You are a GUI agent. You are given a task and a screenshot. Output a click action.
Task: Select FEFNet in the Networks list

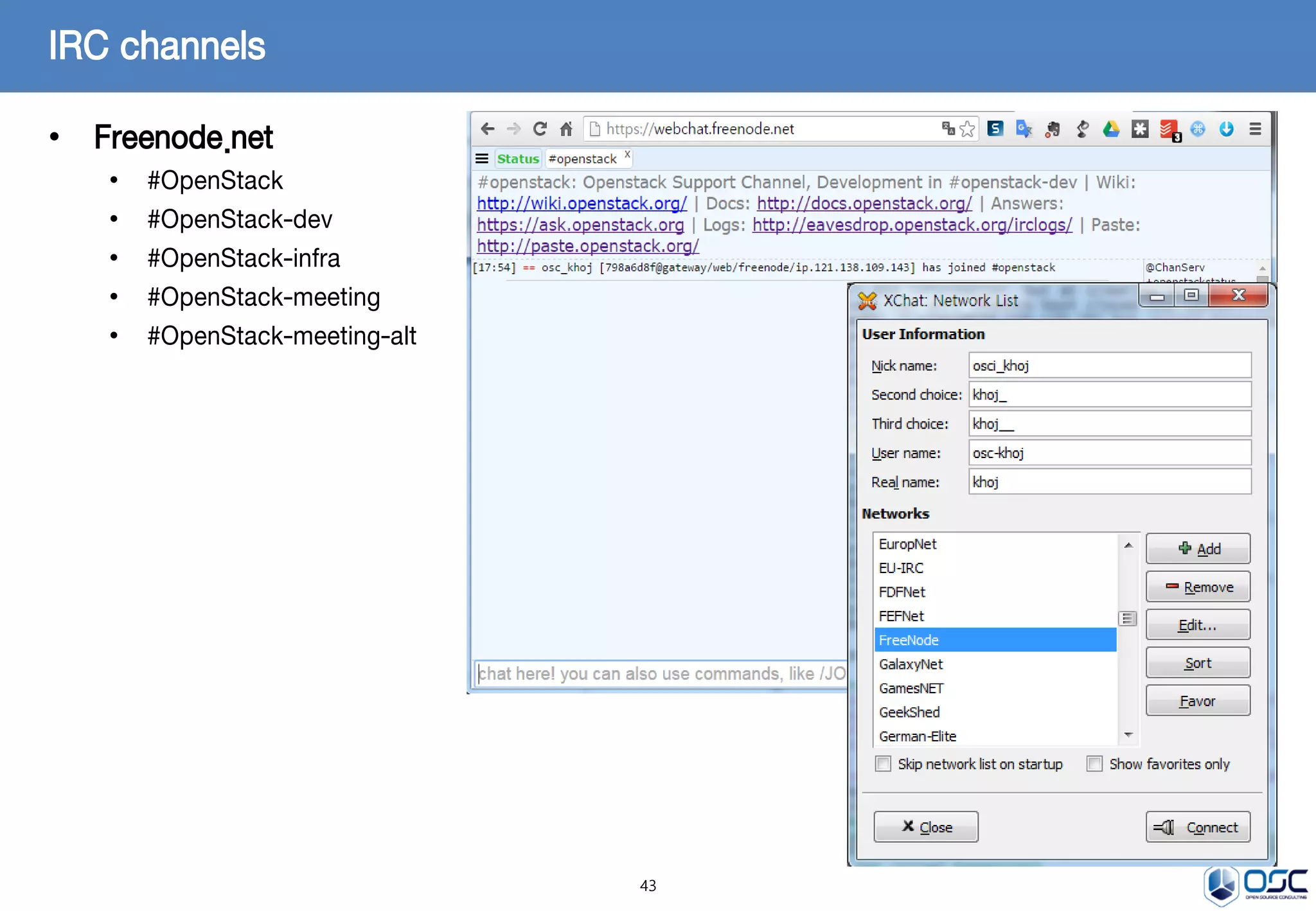[x=995, y=616]
